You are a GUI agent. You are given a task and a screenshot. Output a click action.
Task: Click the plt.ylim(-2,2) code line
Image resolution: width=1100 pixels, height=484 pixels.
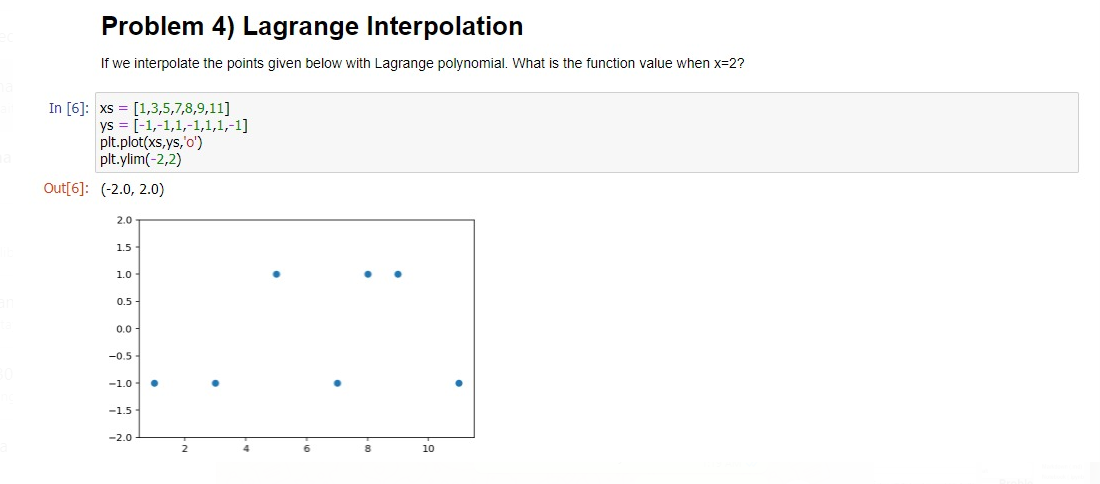[146, 159]
